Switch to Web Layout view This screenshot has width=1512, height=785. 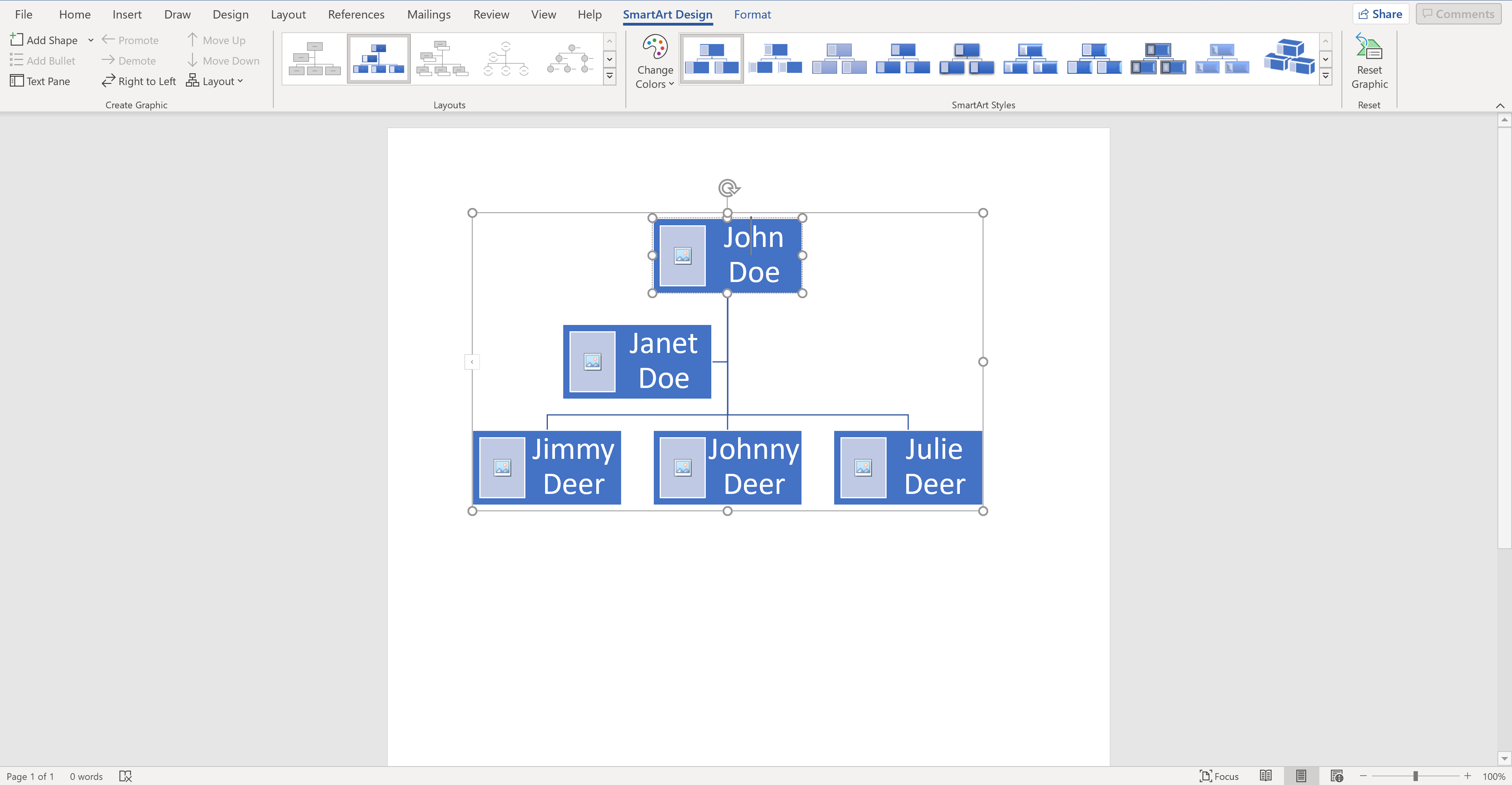(1336, 776)
